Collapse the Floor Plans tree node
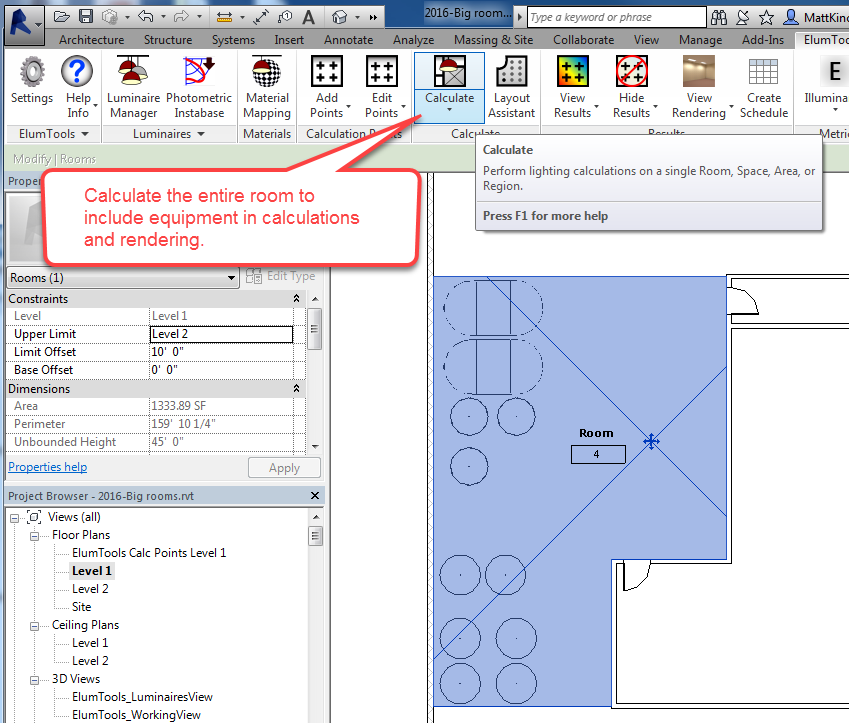 point(35,536)
